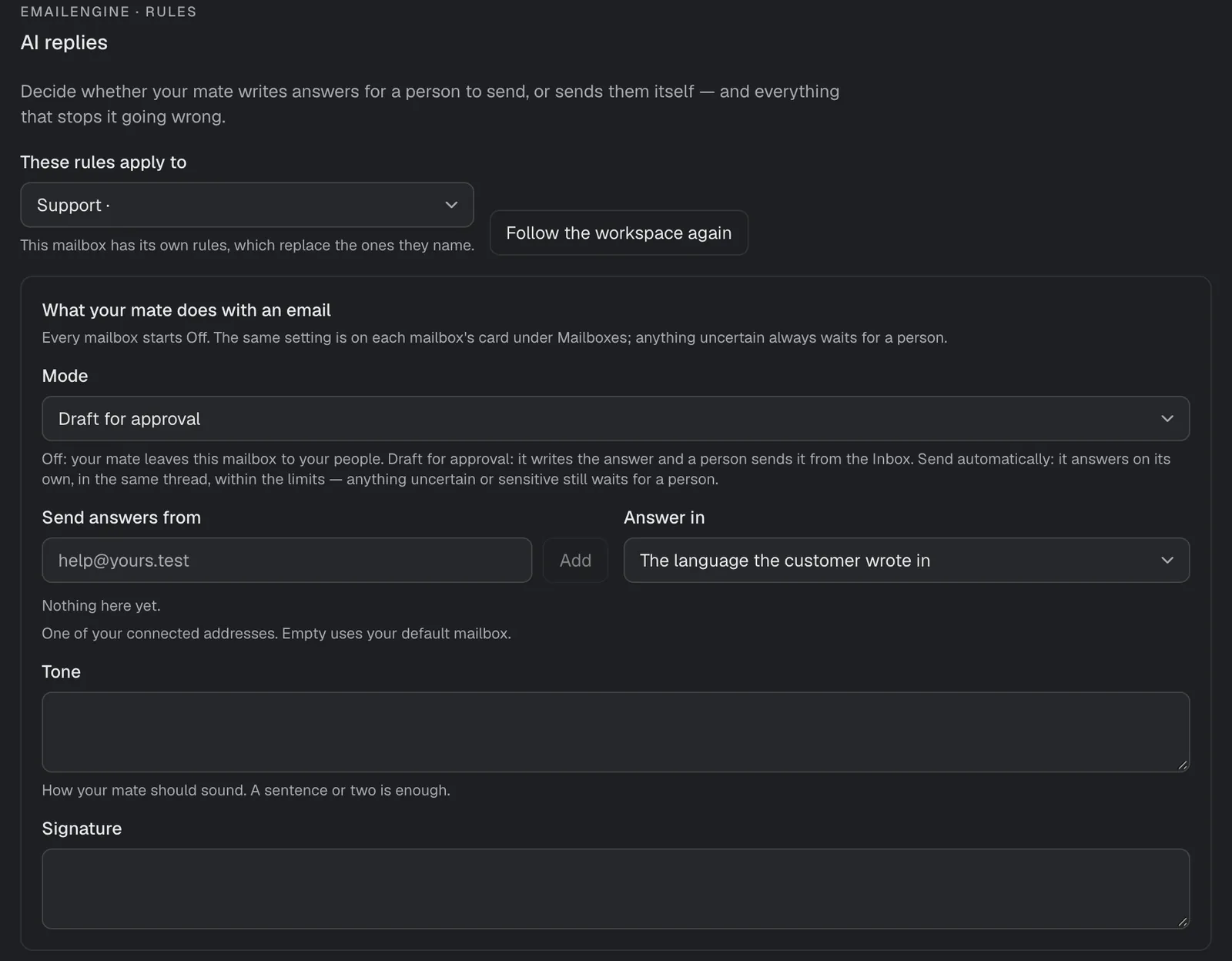
Task: Click the 'Answer in' label
Action: [664, 517]
